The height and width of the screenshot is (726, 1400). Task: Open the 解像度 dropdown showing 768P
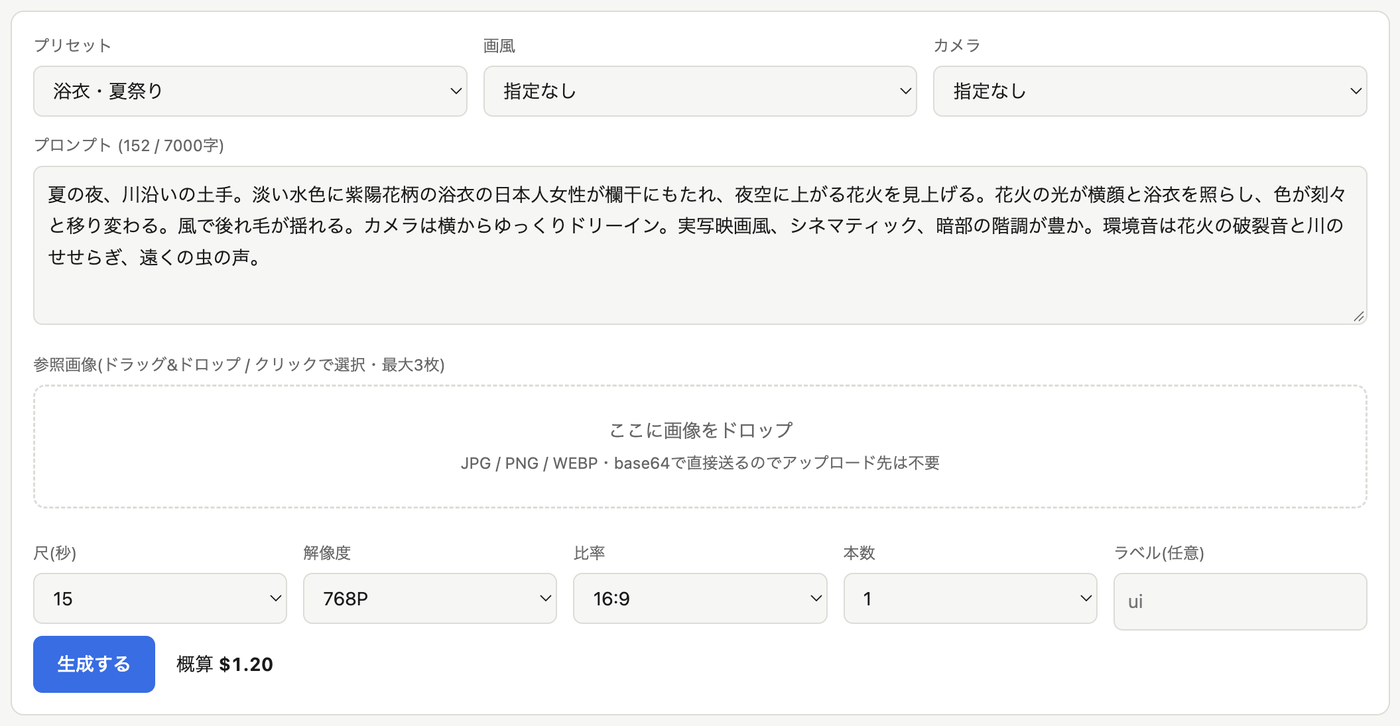(430, 598)
